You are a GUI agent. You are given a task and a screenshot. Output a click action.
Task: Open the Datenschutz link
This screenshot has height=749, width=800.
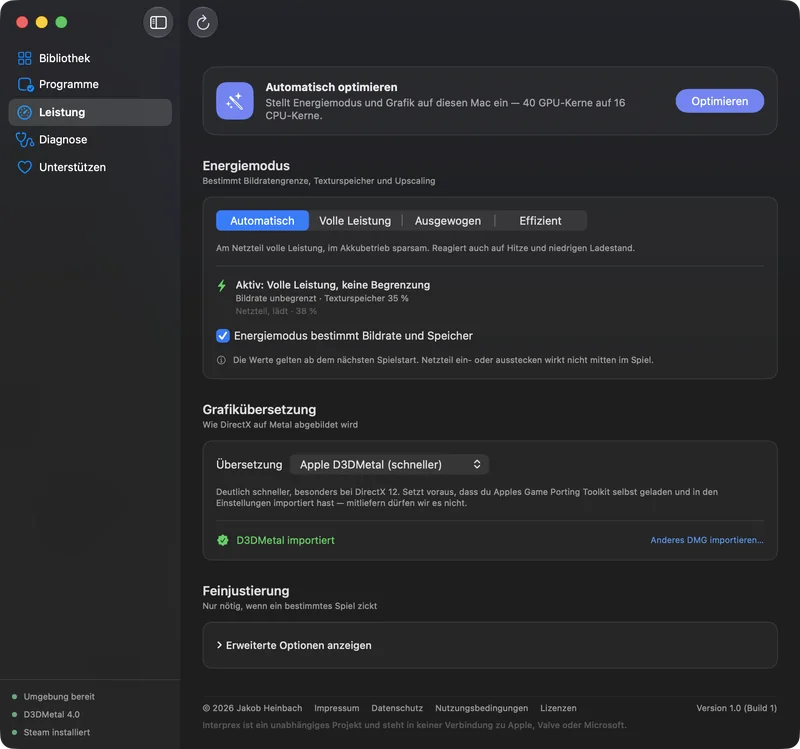click(x=397, y=708)
